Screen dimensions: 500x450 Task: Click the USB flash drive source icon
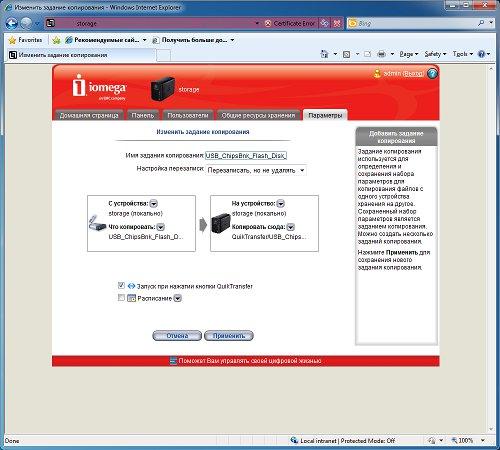[97, 223]
